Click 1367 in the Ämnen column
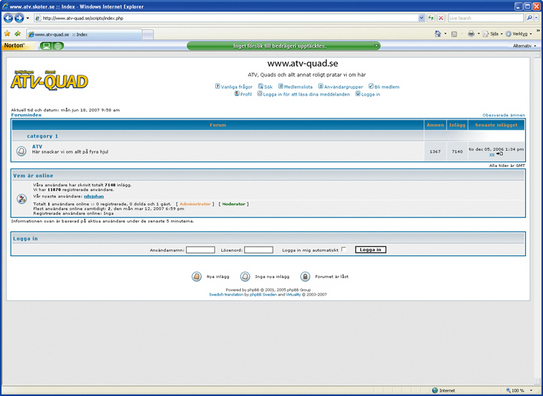 (x=435, y=151)
